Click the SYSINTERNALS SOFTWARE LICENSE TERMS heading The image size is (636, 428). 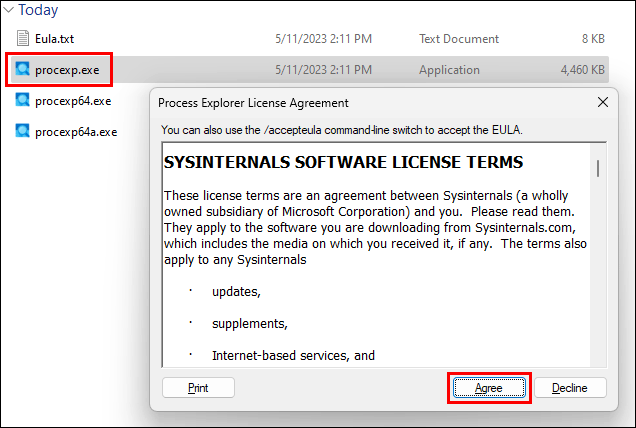click(343, 162)
